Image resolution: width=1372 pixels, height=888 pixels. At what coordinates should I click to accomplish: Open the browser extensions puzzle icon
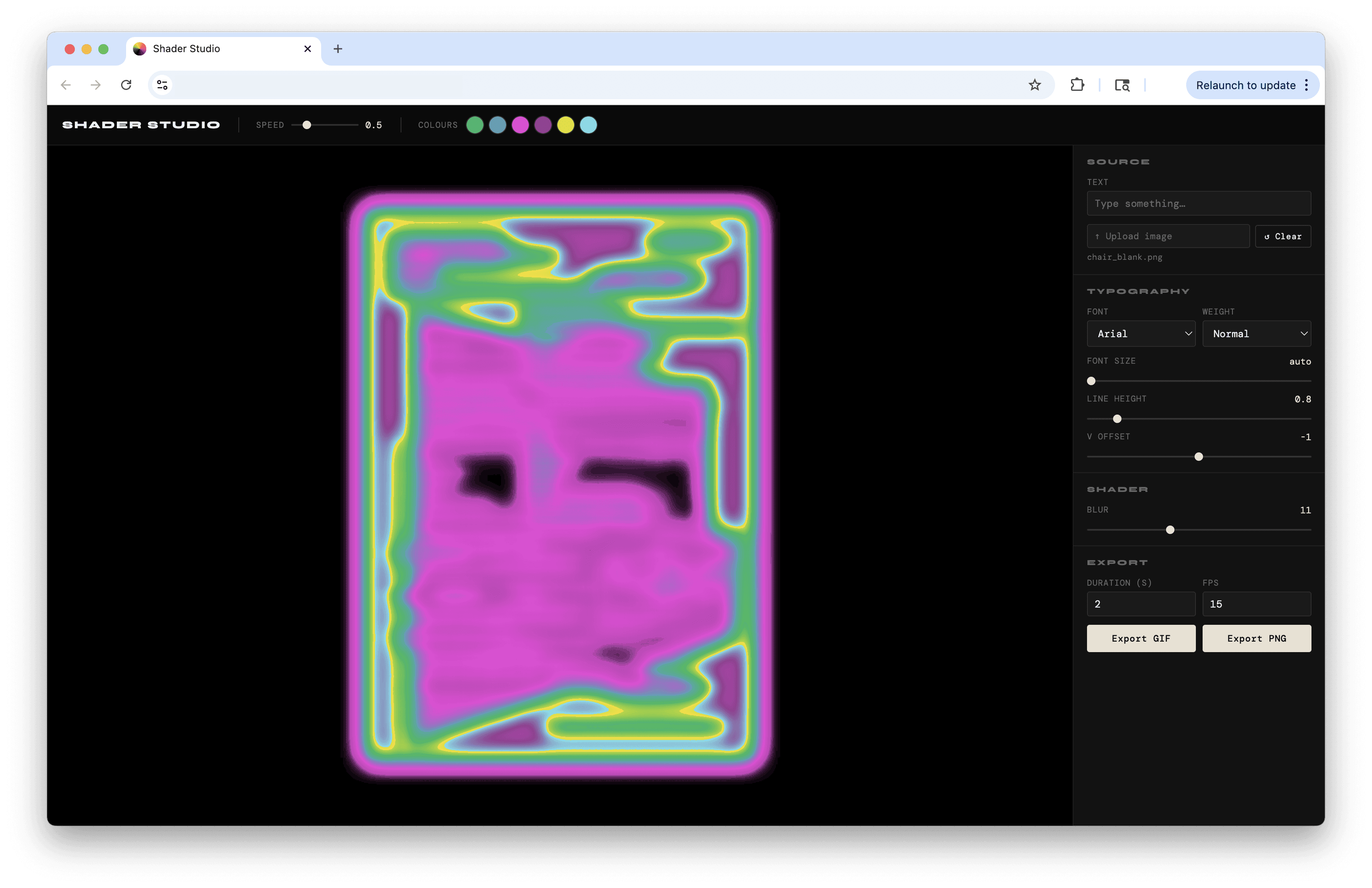1077,85
